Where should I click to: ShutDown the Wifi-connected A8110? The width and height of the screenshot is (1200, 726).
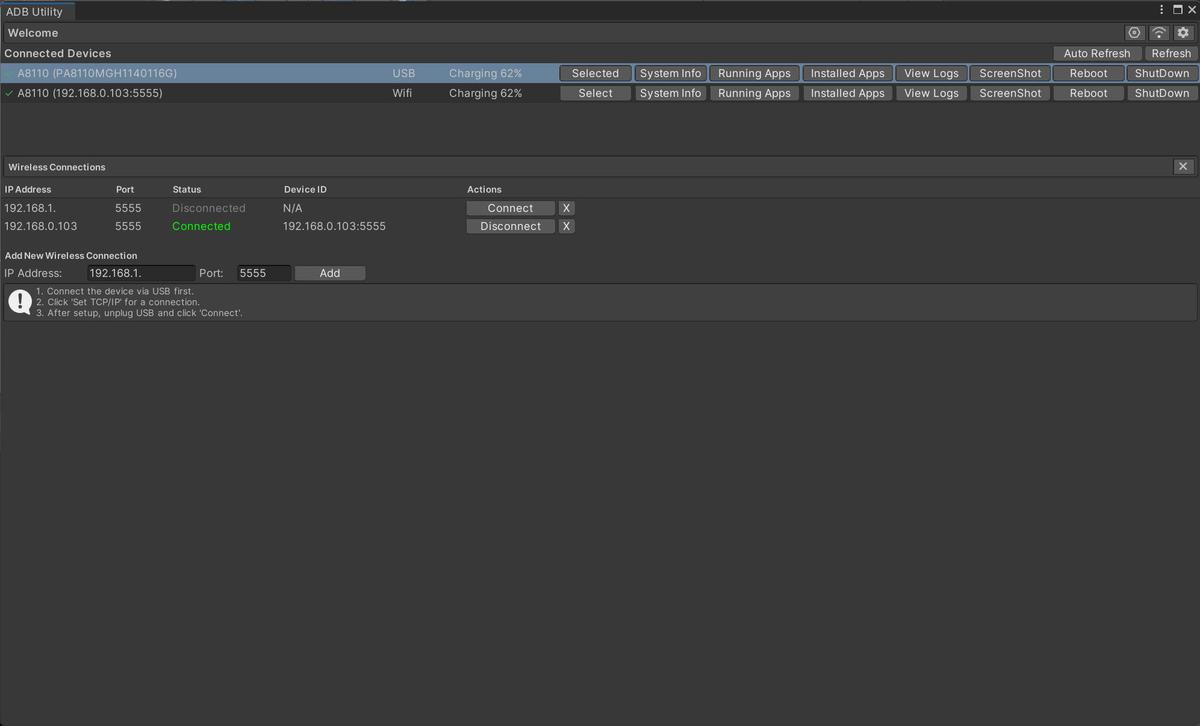(x=1162, y=93)
